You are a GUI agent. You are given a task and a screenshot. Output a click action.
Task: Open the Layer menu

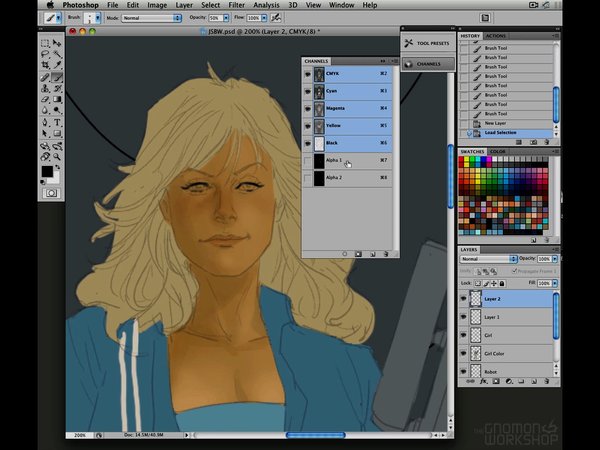coord(184,5)
